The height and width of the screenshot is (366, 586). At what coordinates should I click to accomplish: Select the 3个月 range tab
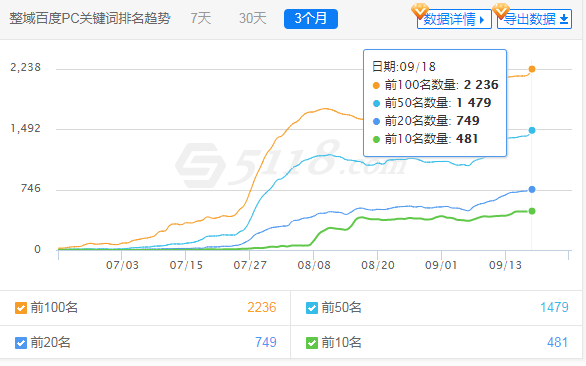[311, 19]
